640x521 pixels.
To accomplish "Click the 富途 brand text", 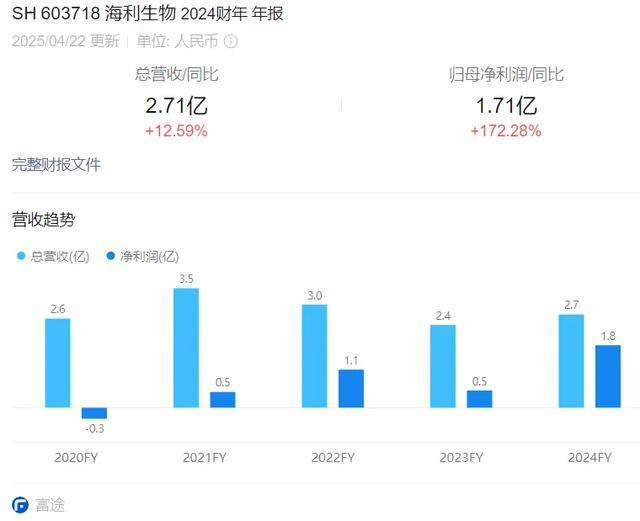I will tap(50, 505).
